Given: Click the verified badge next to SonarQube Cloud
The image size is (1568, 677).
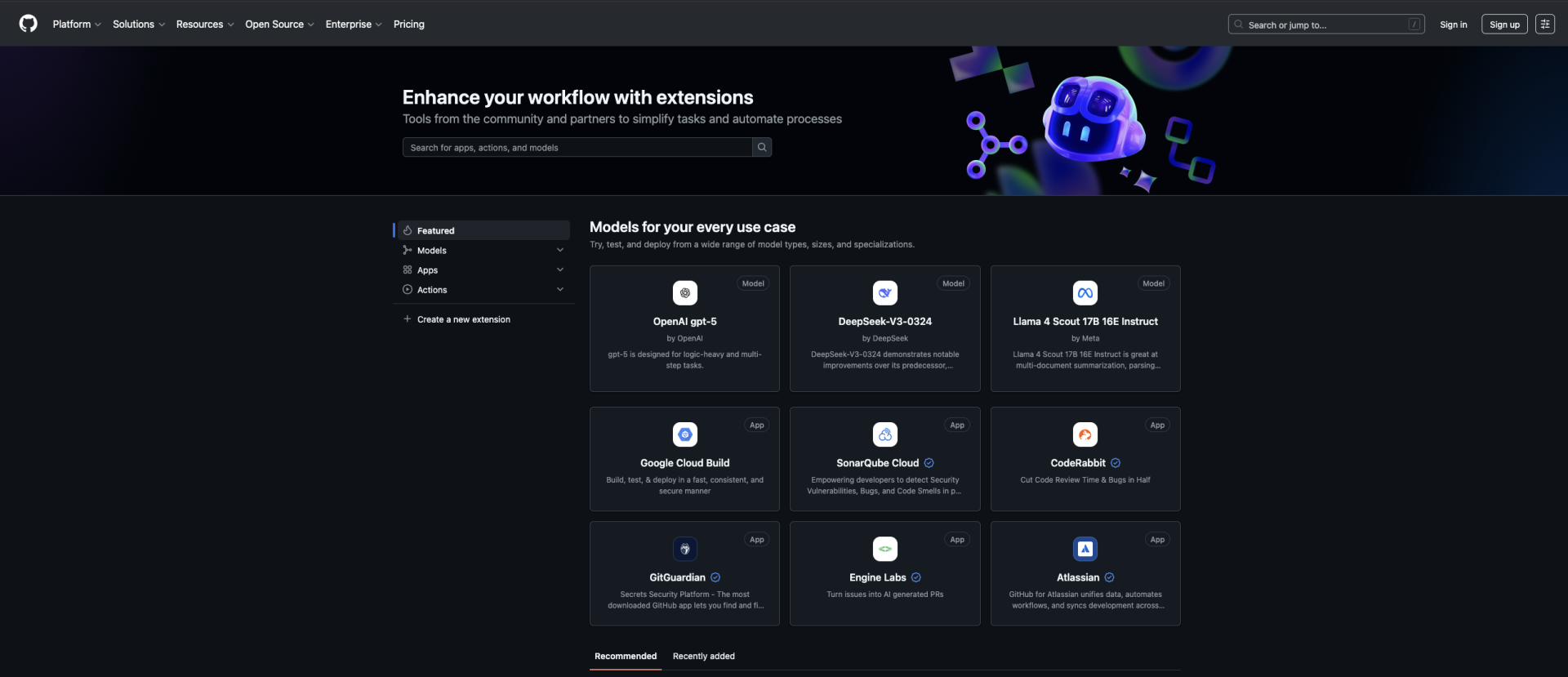Looking at the screenshot, I should [929, 463].
